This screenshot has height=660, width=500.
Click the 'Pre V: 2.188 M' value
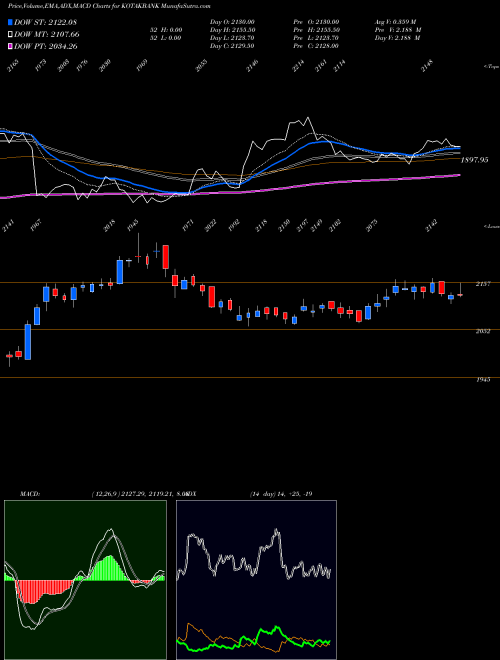pyautogui.click(x=398, y=30)
